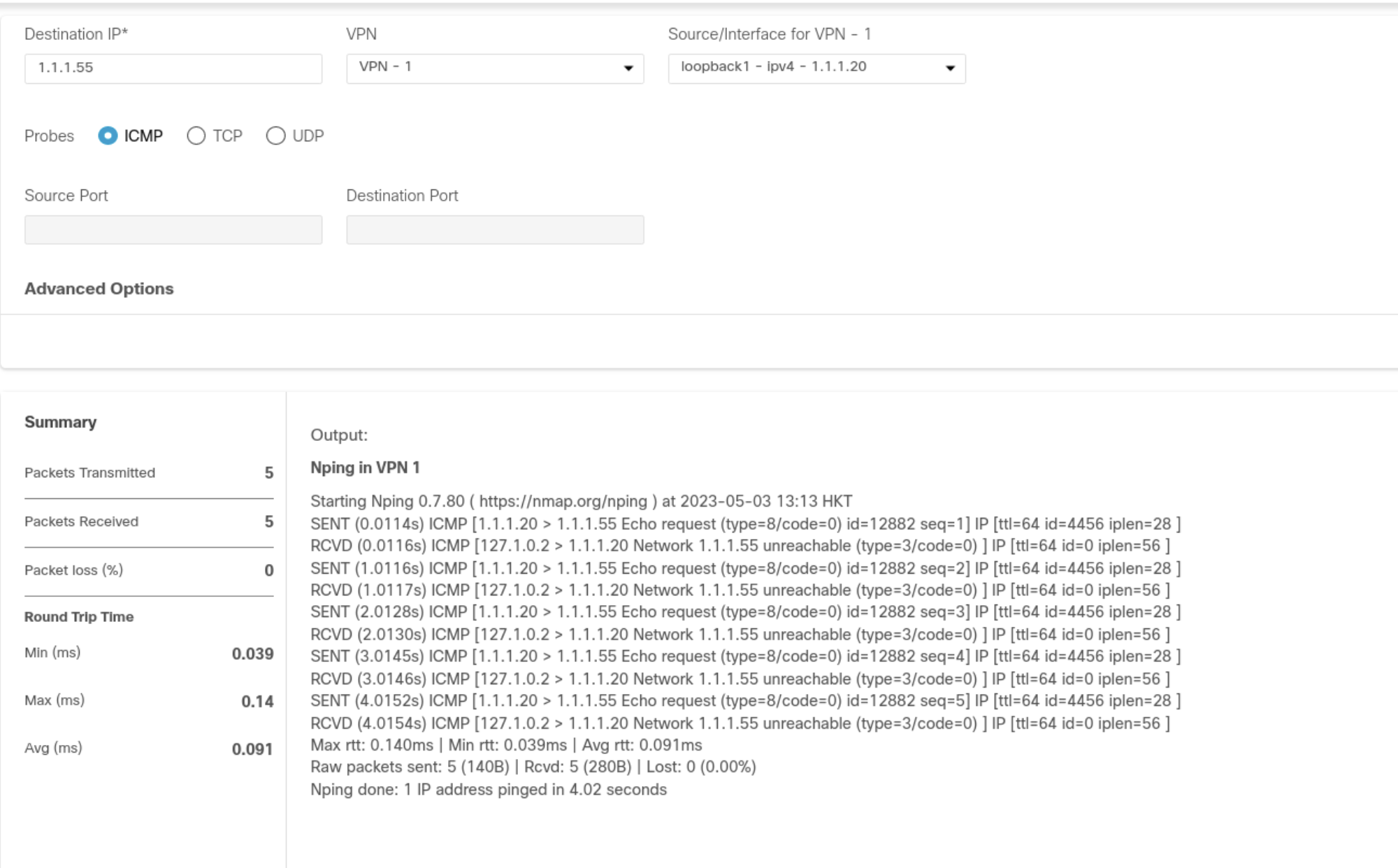
Task: Click the nmap.org/nping link in output
Action: pos(563,501)
